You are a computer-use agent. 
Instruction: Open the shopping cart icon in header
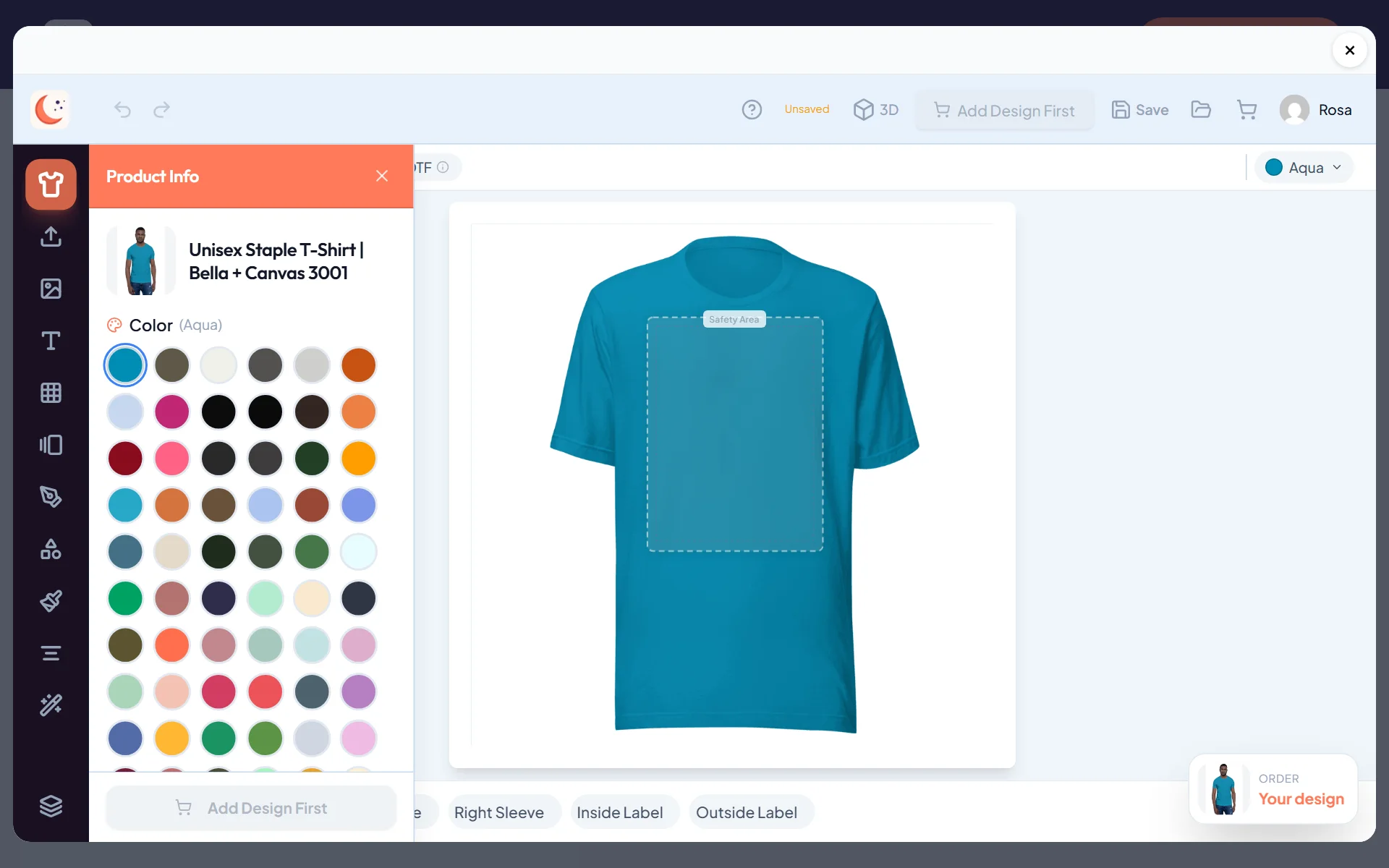tap(1246, 110)
